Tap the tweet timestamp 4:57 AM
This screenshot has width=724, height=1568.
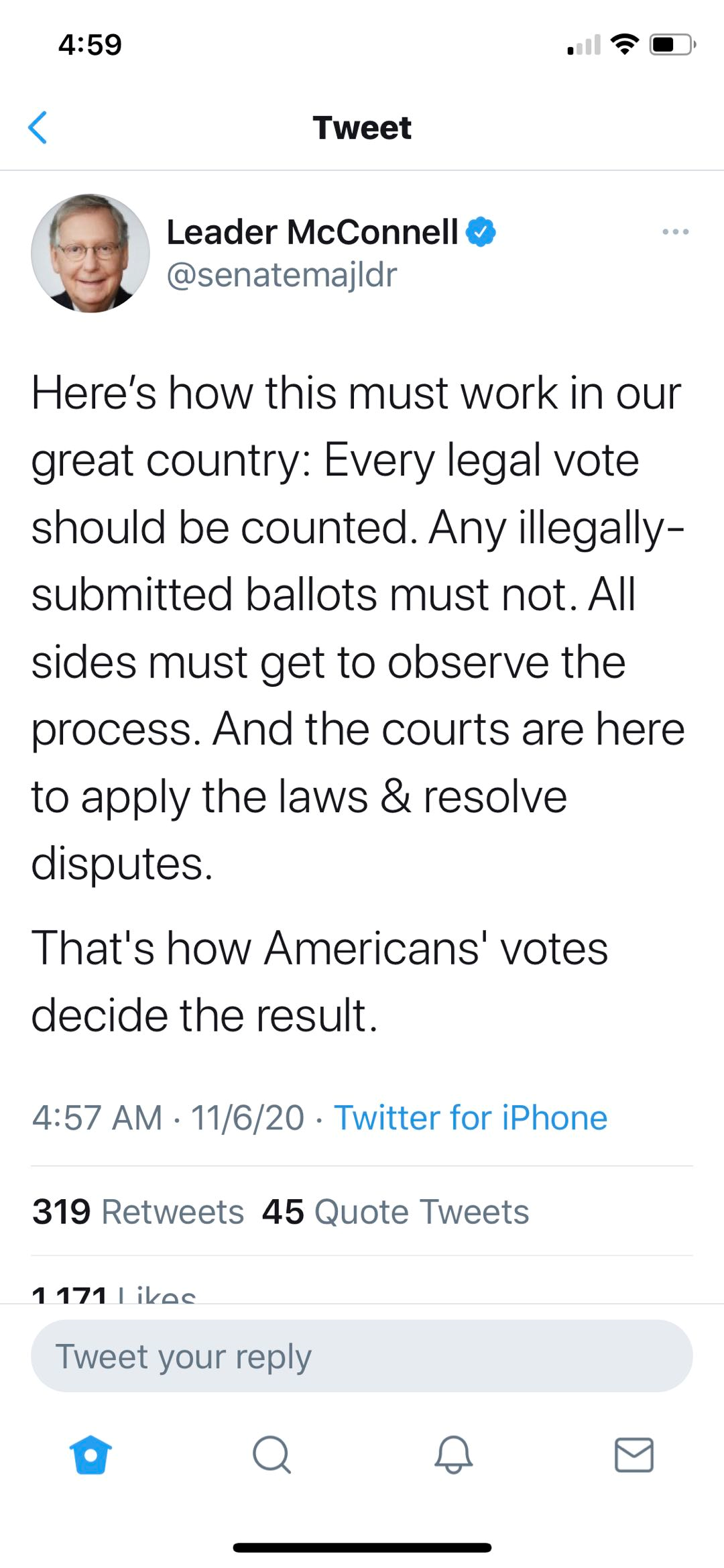point(97,1118)
